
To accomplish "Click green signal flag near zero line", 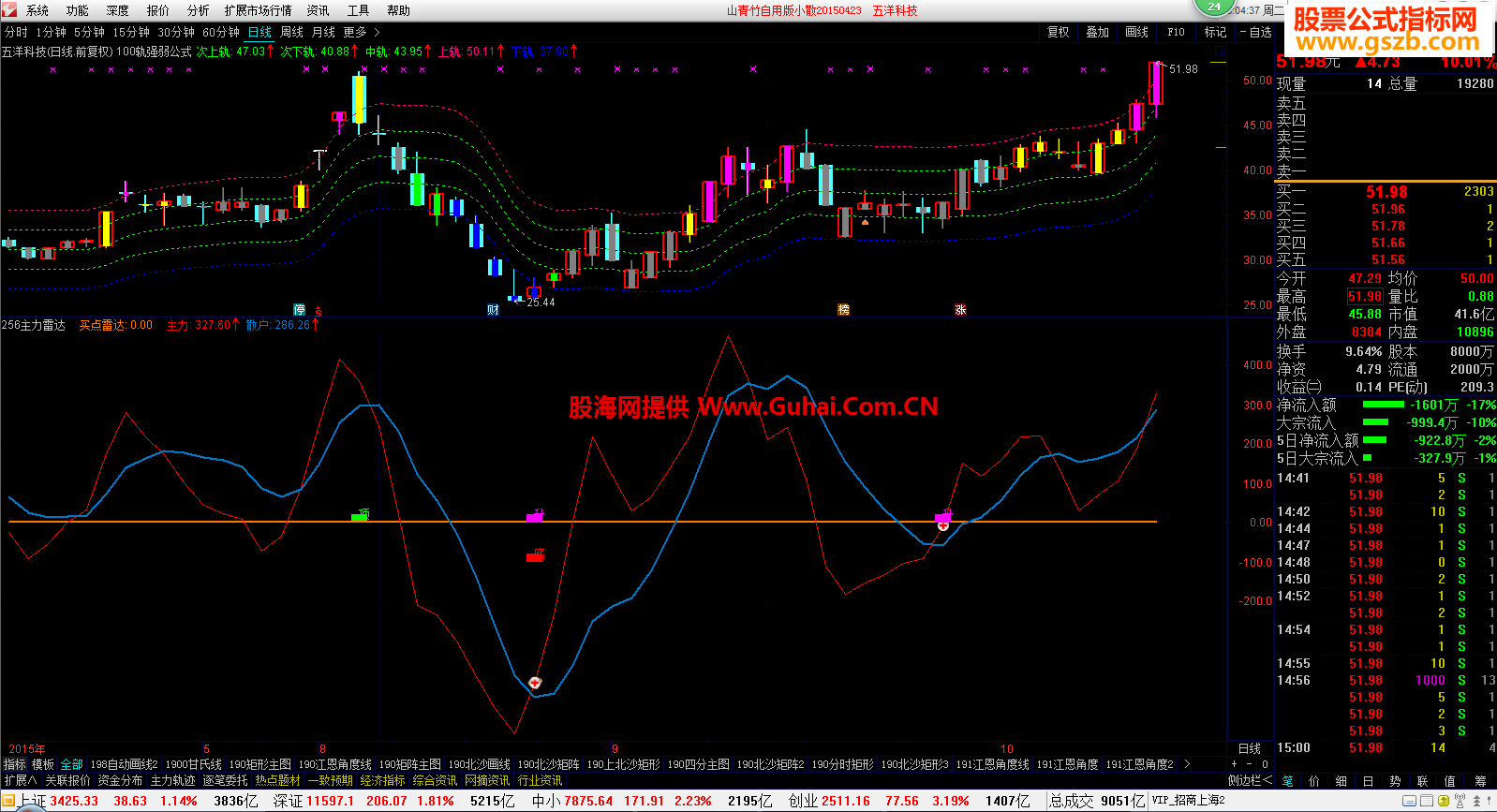I will click(360, 516).
